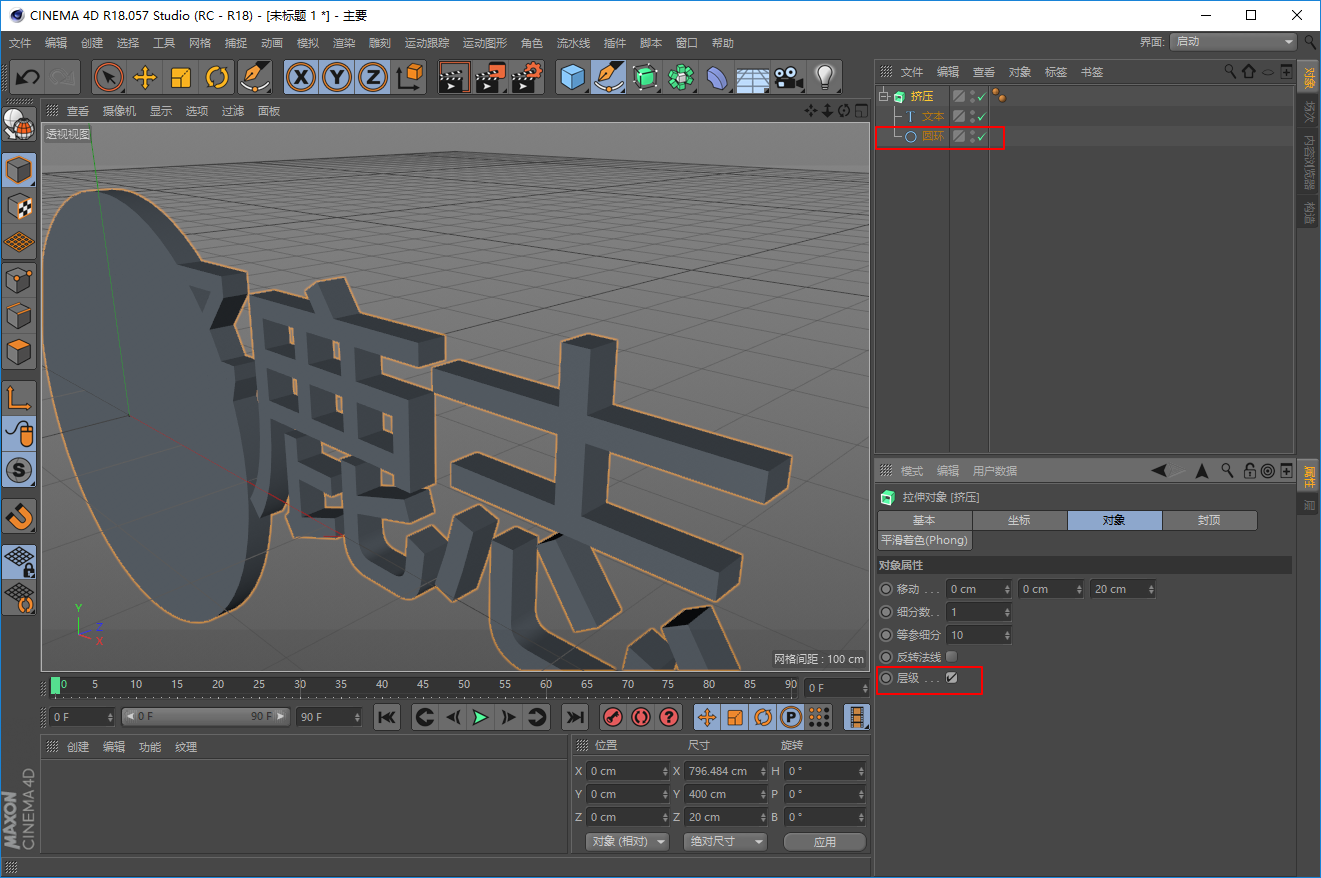Image resolution: width=1321 pixels, height=878 pixels.
Task: Toggle the 反转法线 checkbox
Action: 952,656
